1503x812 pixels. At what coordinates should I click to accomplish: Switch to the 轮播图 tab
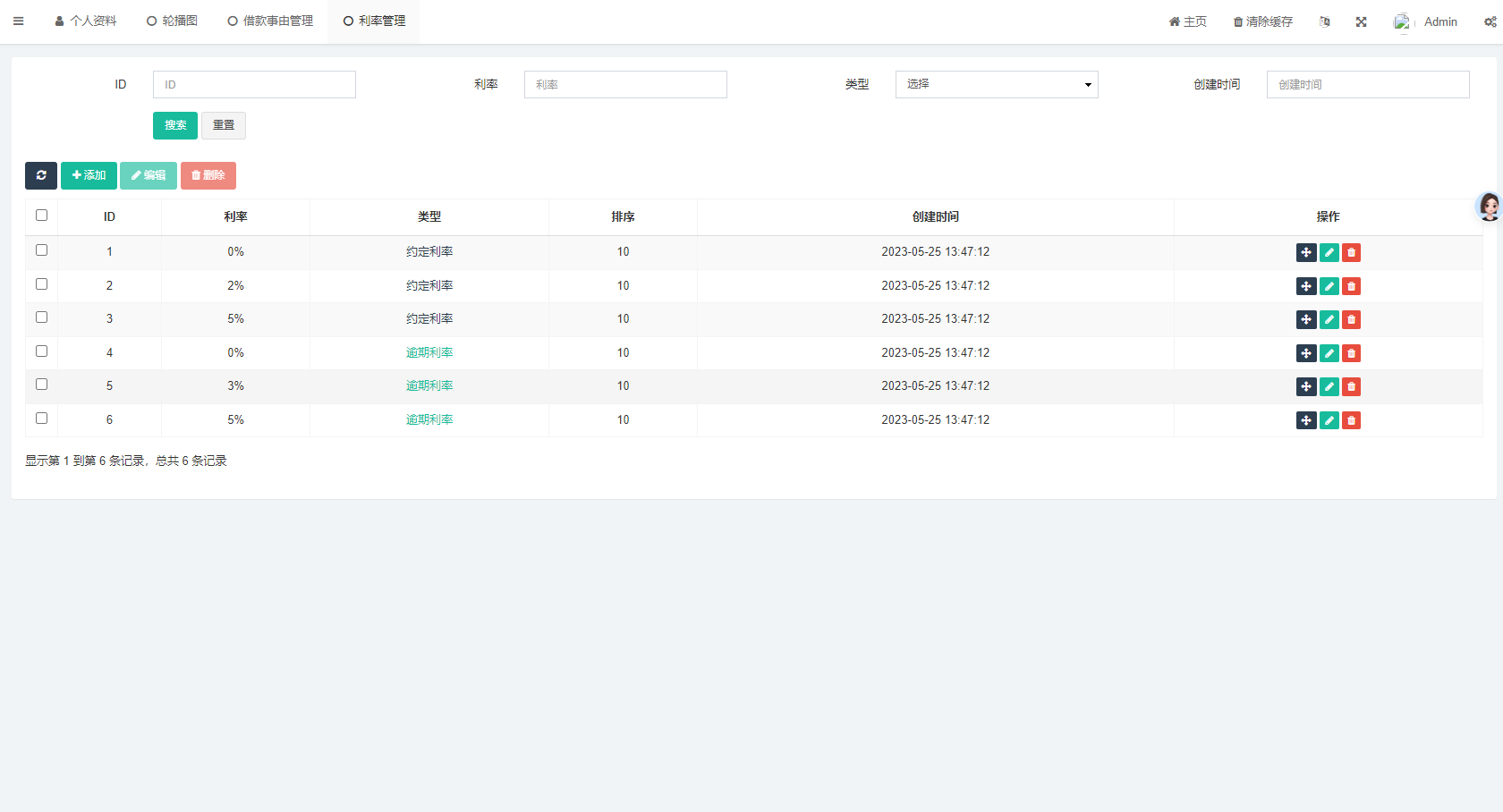pyautogui.click(x=172, y=21)
